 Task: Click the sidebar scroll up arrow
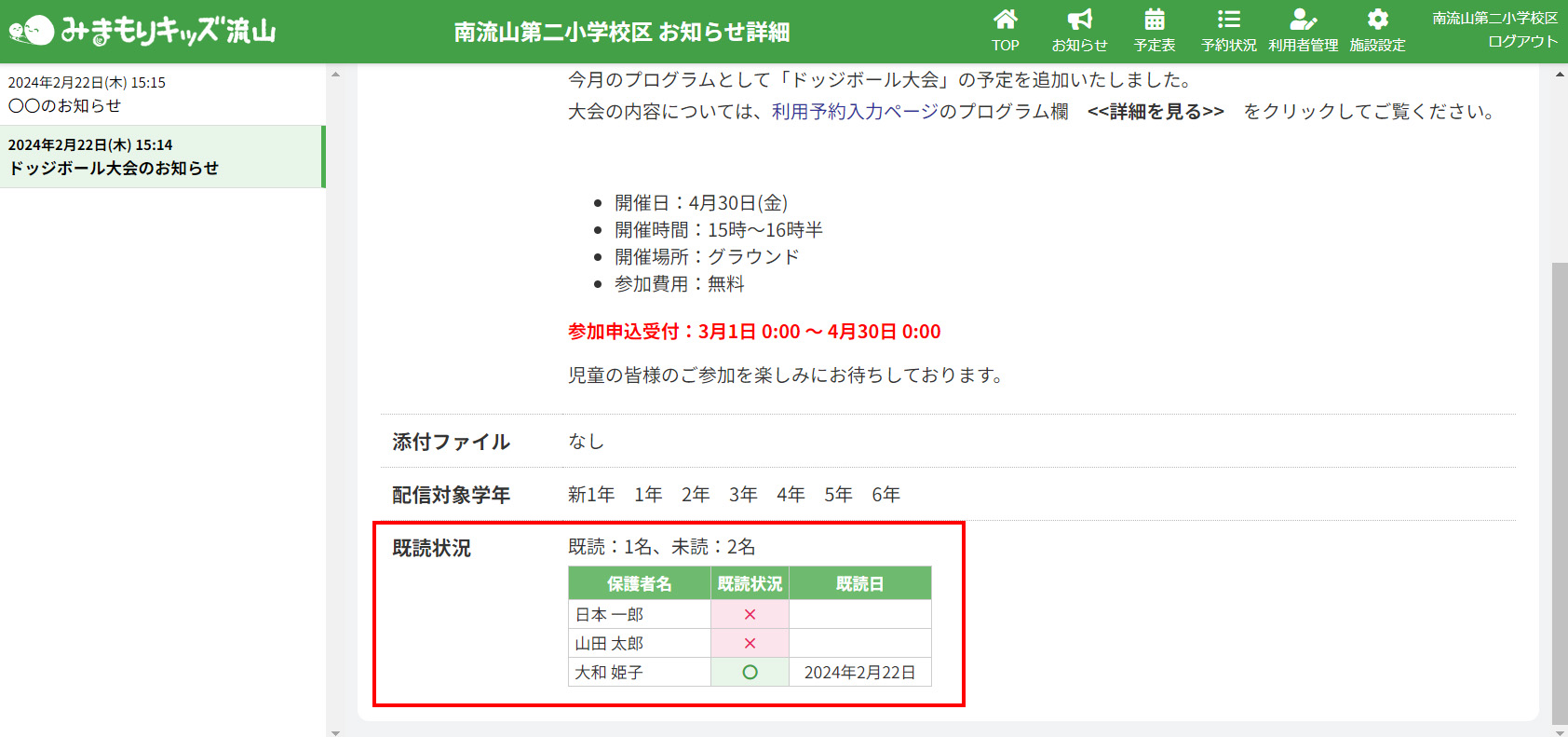pyautogui.click(x=335, y=74)
